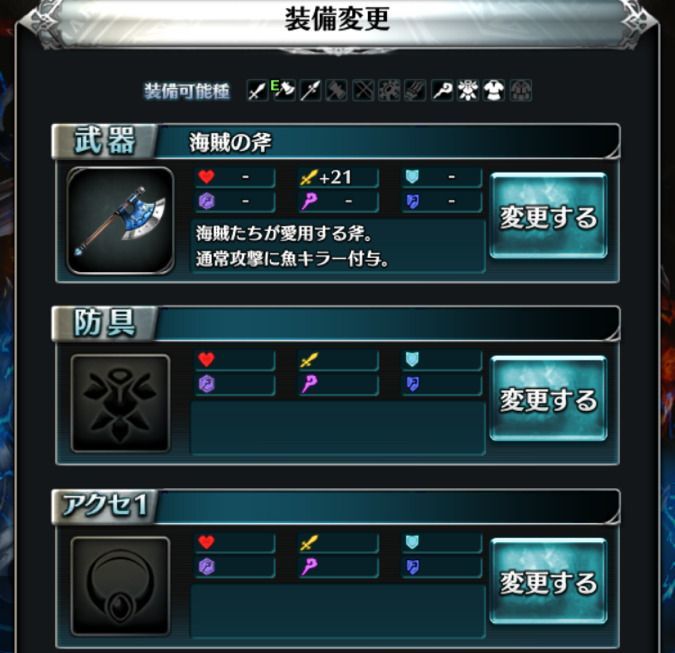Select the 防具 section header
675x653 pixels.
[x=105, y=324]
